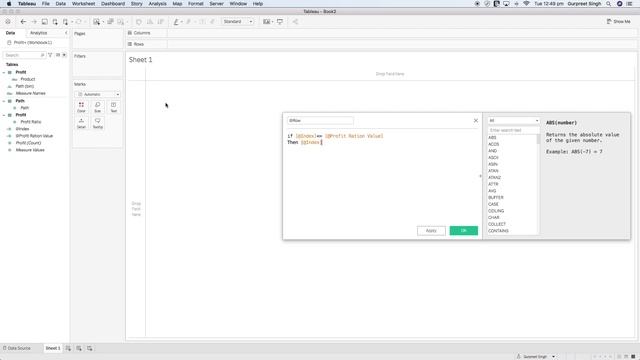Collapse the function list panel arrow
The width and height of the screenshot is (640, 360).
pos(480,176)
